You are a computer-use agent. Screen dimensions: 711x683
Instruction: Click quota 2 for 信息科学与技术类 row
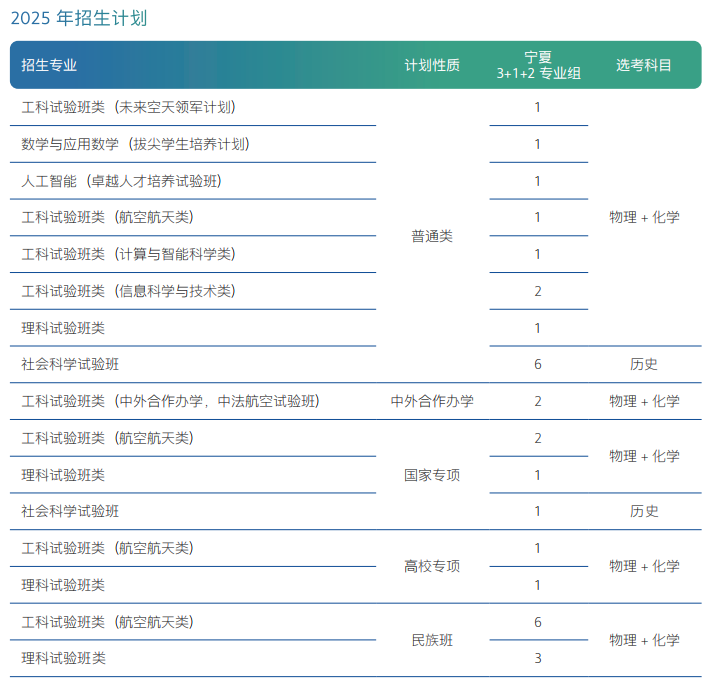(538, 291)
